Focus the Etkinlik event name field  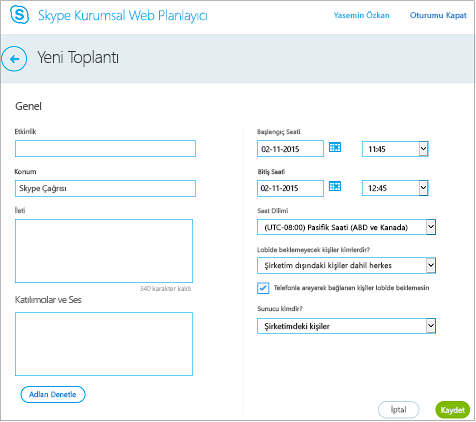[105, 149]
